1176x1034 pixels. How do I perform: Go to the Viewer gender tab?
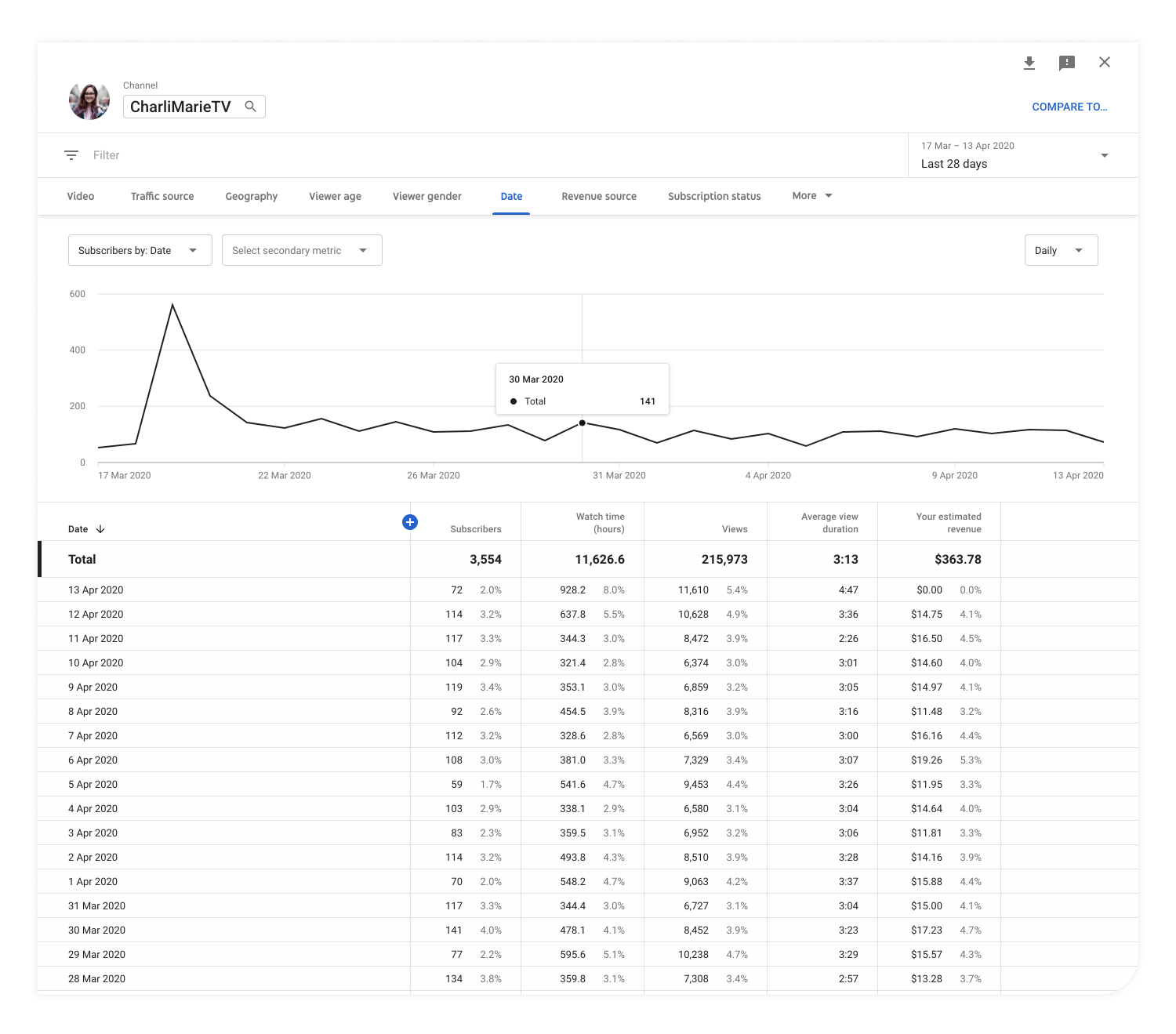(x=427, y=196)
